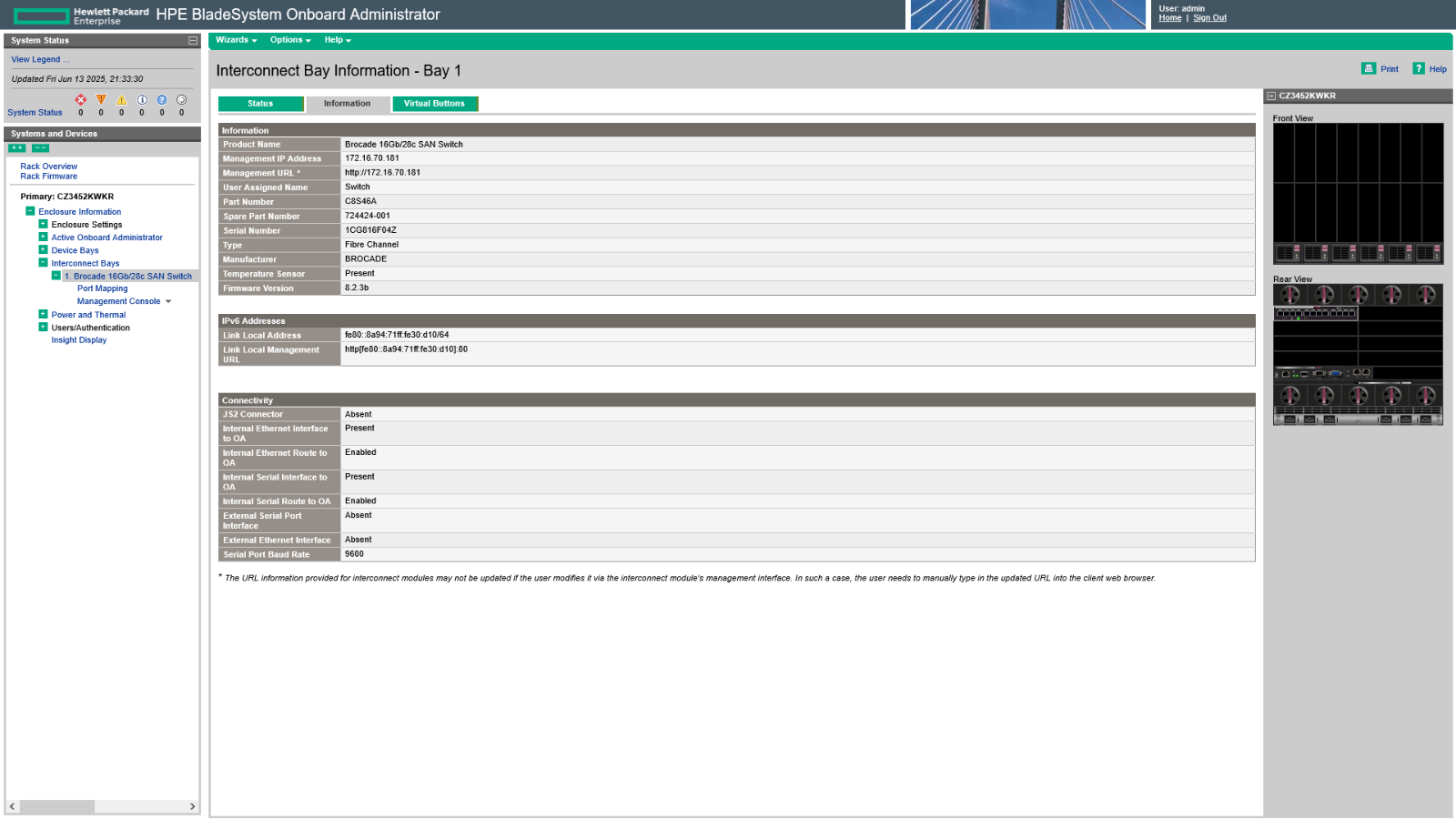Click the bridge banner image in header
1456x819 pixels.
1028,15
